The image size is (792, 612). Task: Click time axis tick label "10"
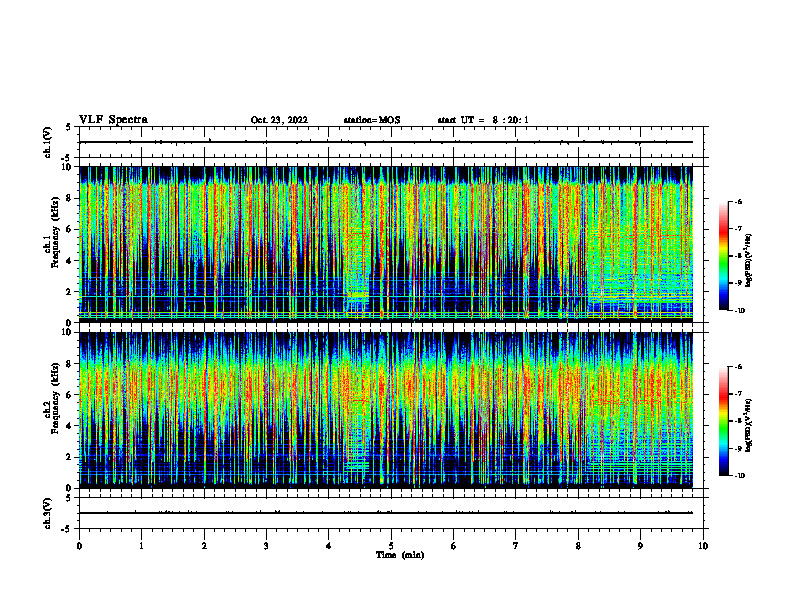tap(703, 546)
